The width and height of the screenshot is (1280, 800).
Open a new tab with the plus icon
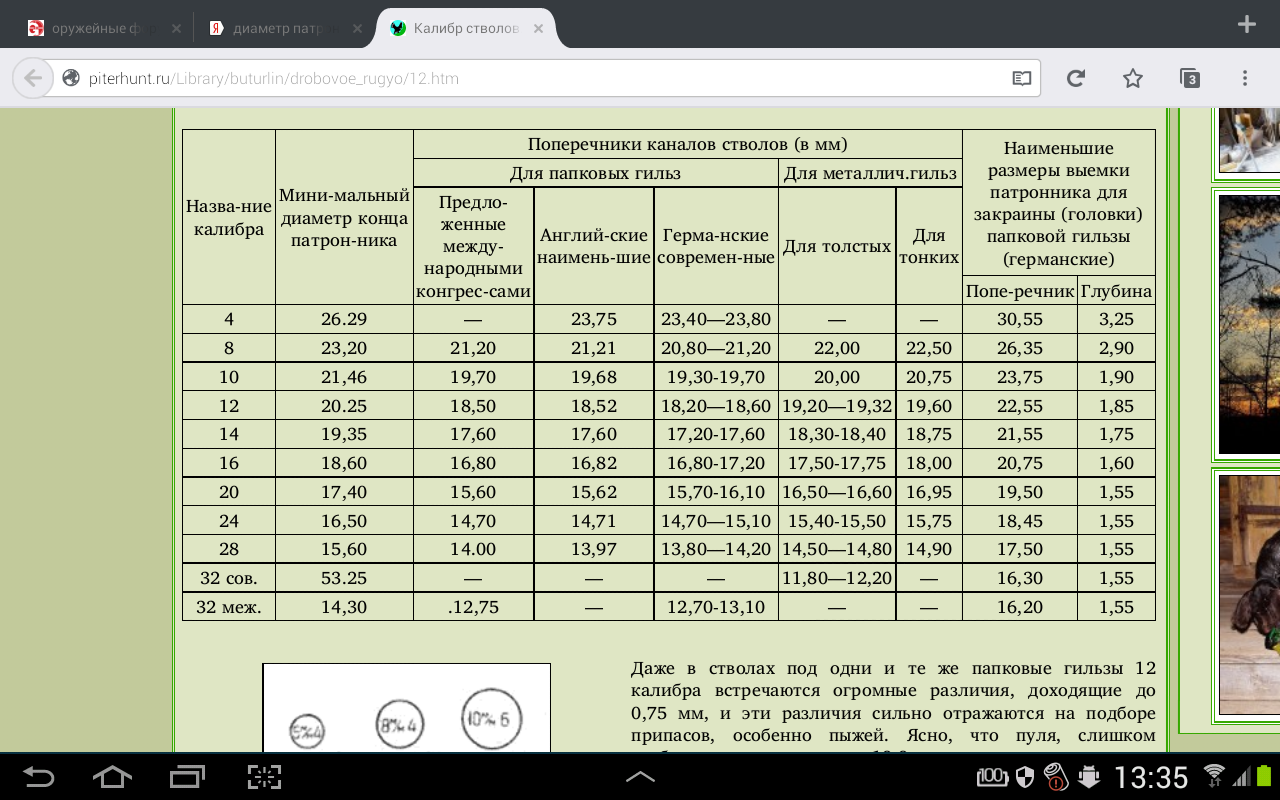(1246, 25)
